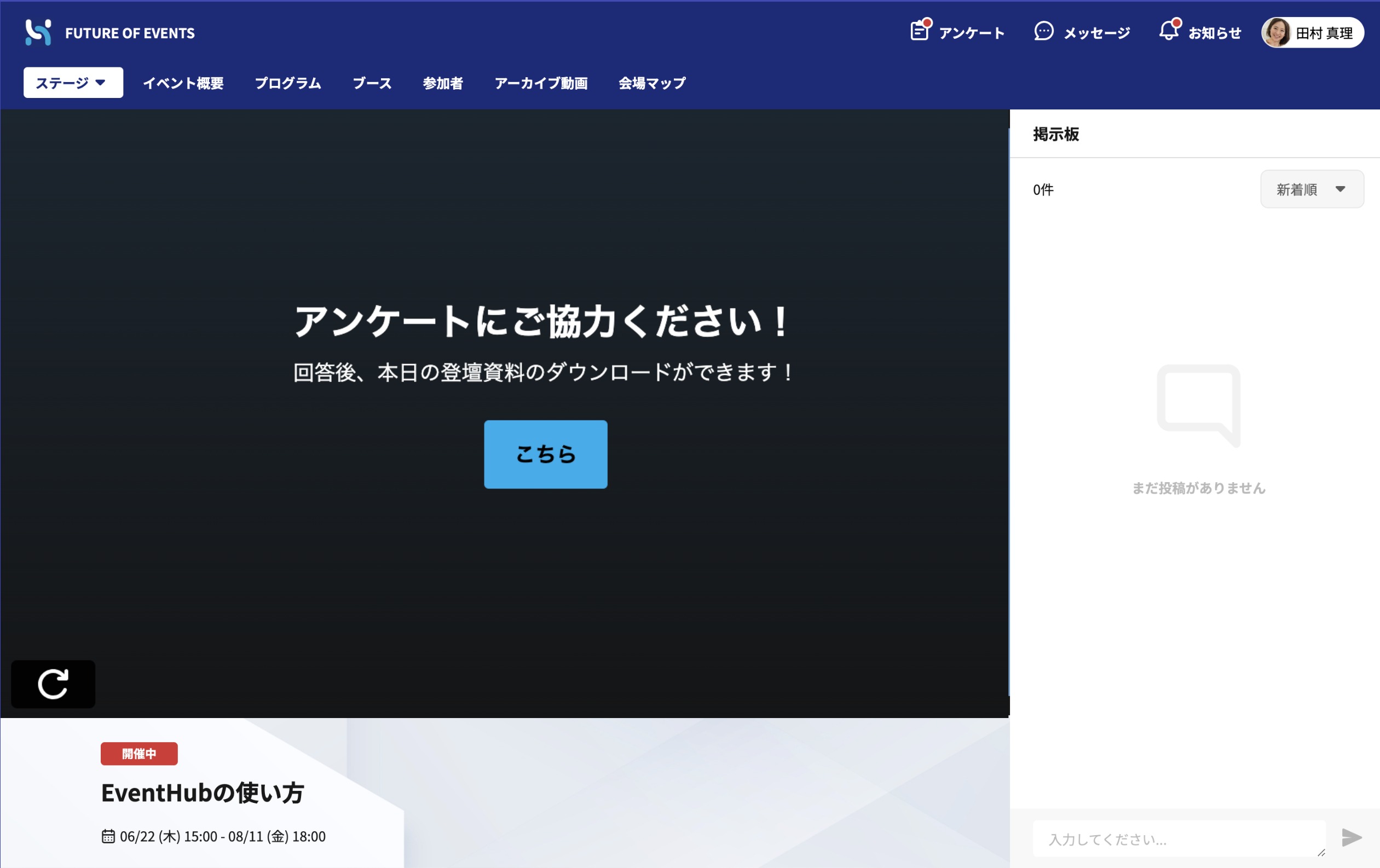Click the こちら survey button

(546, 454)
